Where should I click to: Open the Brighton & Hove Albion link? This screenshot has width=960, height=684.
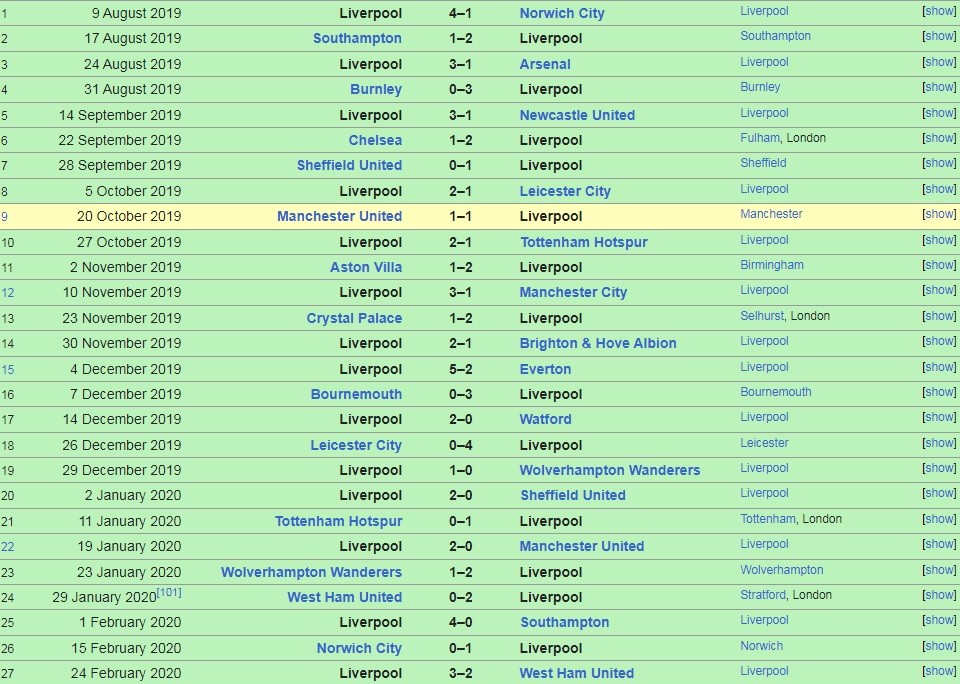pyautogui.click(x=598, y=343)
